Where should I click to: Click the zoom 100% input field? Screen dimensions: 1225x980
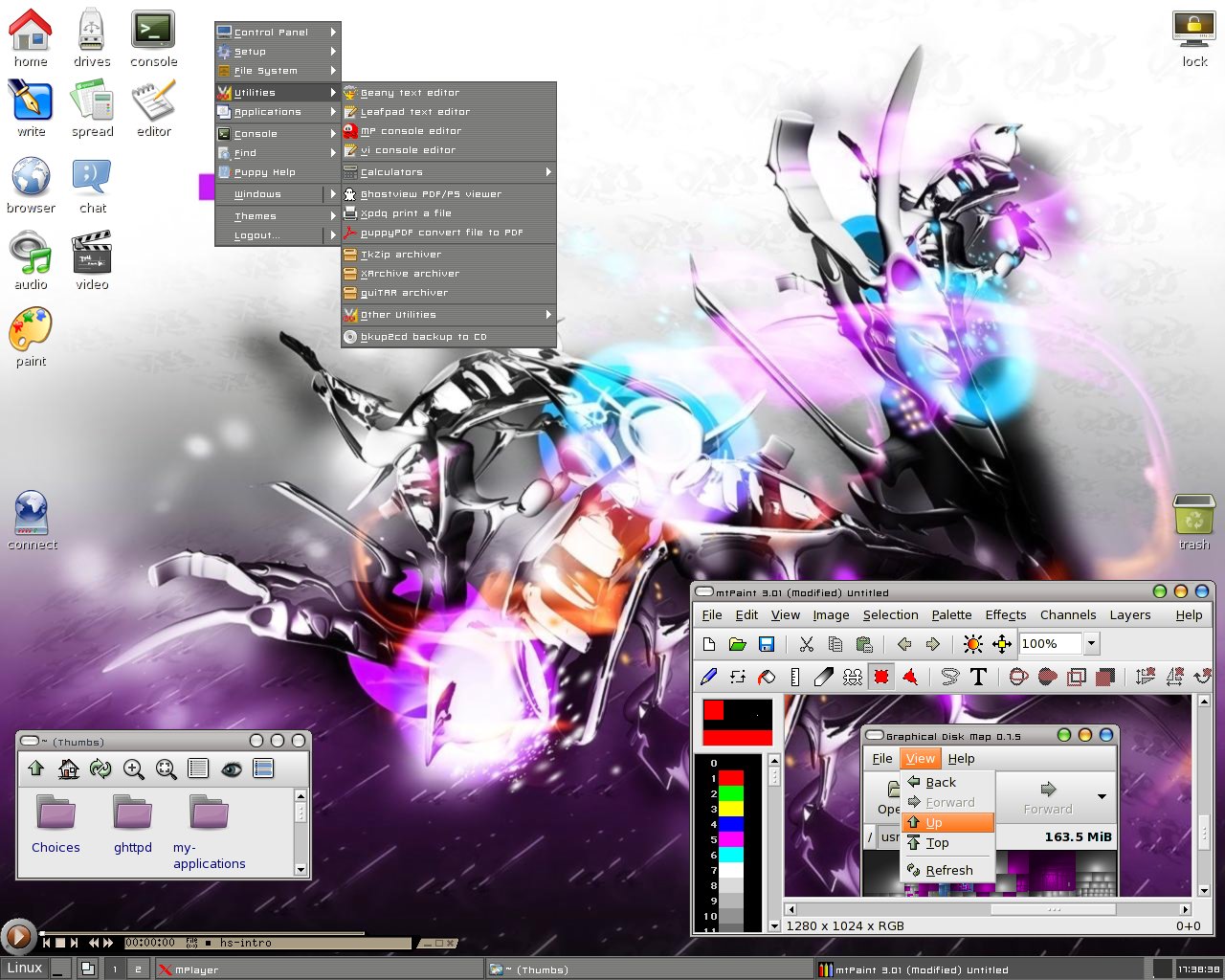click(x=1050, y=644)
